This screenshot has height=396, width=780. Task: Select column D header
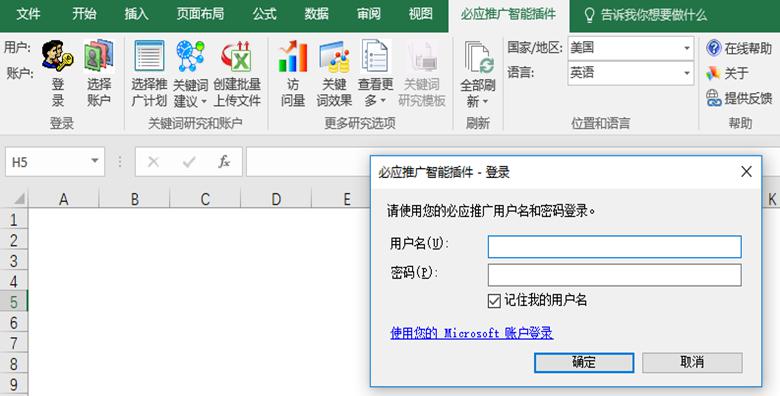[x=276, y=199]
